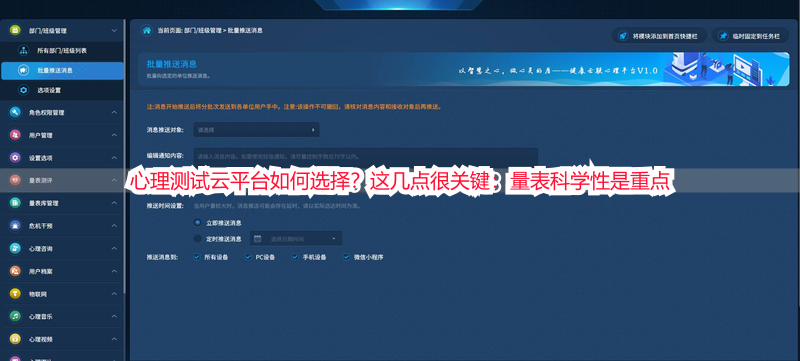Click the 批量推送消息 page heading text
The width and height of the screenshot is (800, 361).
[x=172, y=64]
